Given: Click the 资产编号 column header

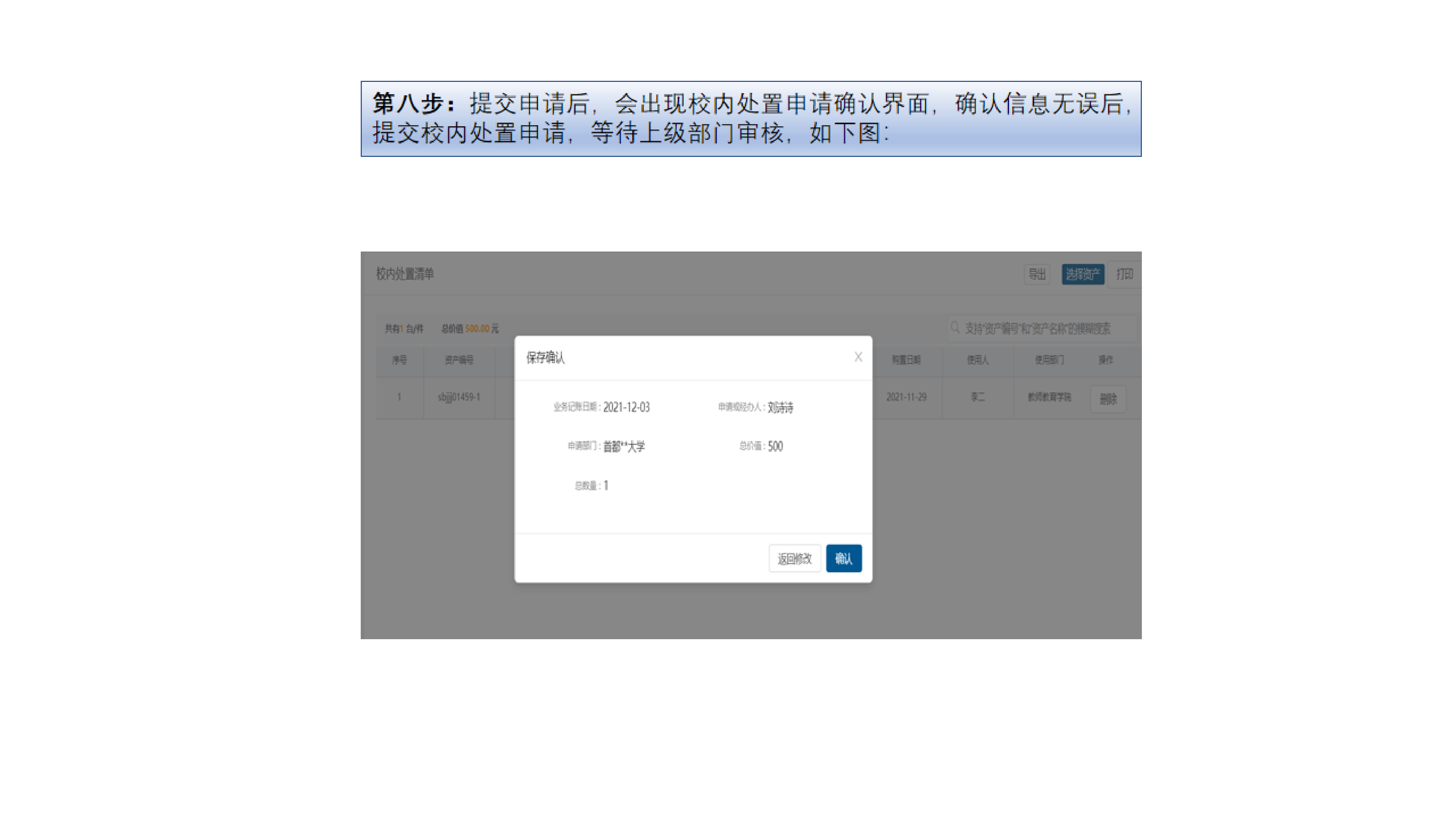Looking at the screenshot, I should pos(458,360).
